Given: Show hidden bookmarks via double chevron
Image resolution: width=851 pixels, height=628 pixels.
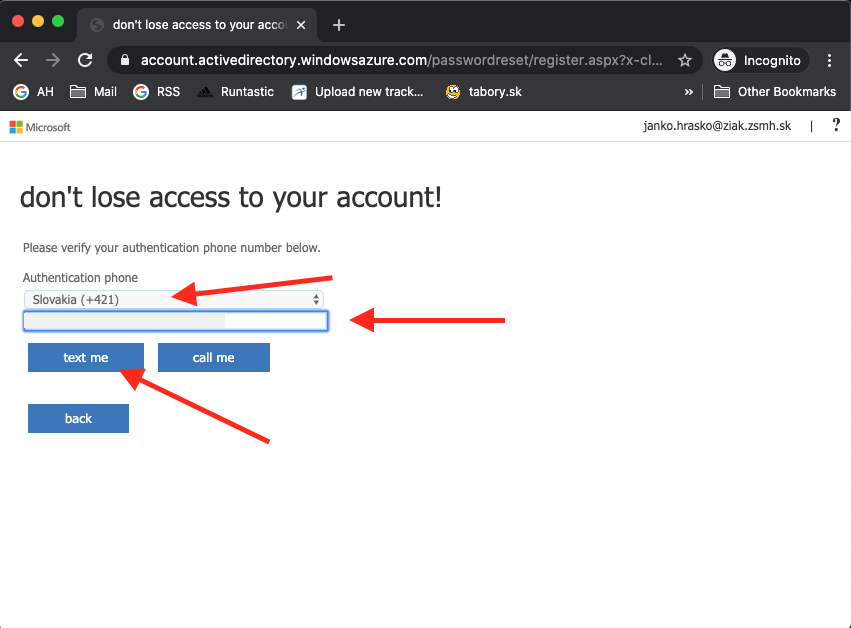Looking at the screenshot, I should (688, 92).
